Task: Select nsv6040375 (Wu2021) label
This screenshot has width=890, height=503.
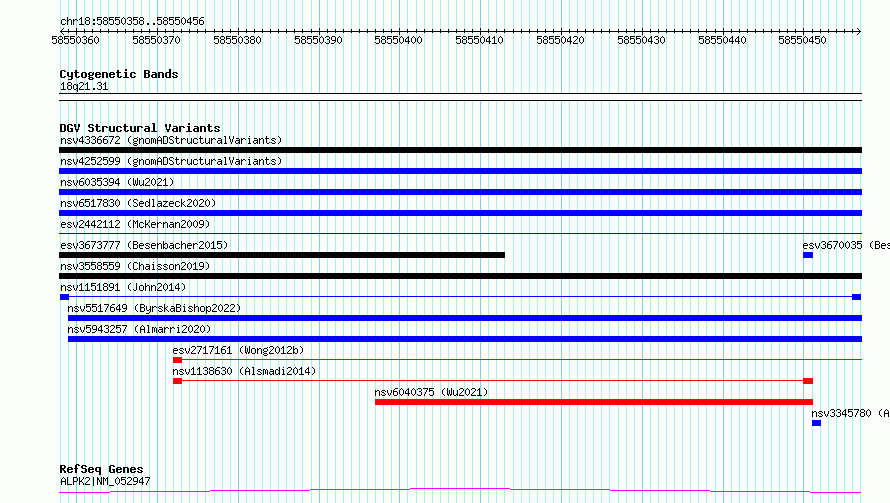Action: tap(431, 392)
